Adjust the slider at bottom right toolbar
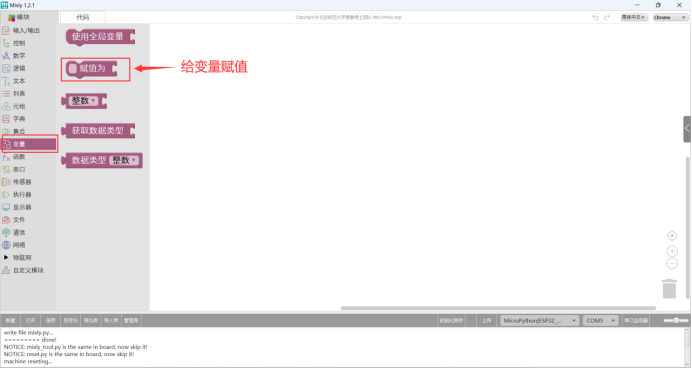 coord(676,320)
